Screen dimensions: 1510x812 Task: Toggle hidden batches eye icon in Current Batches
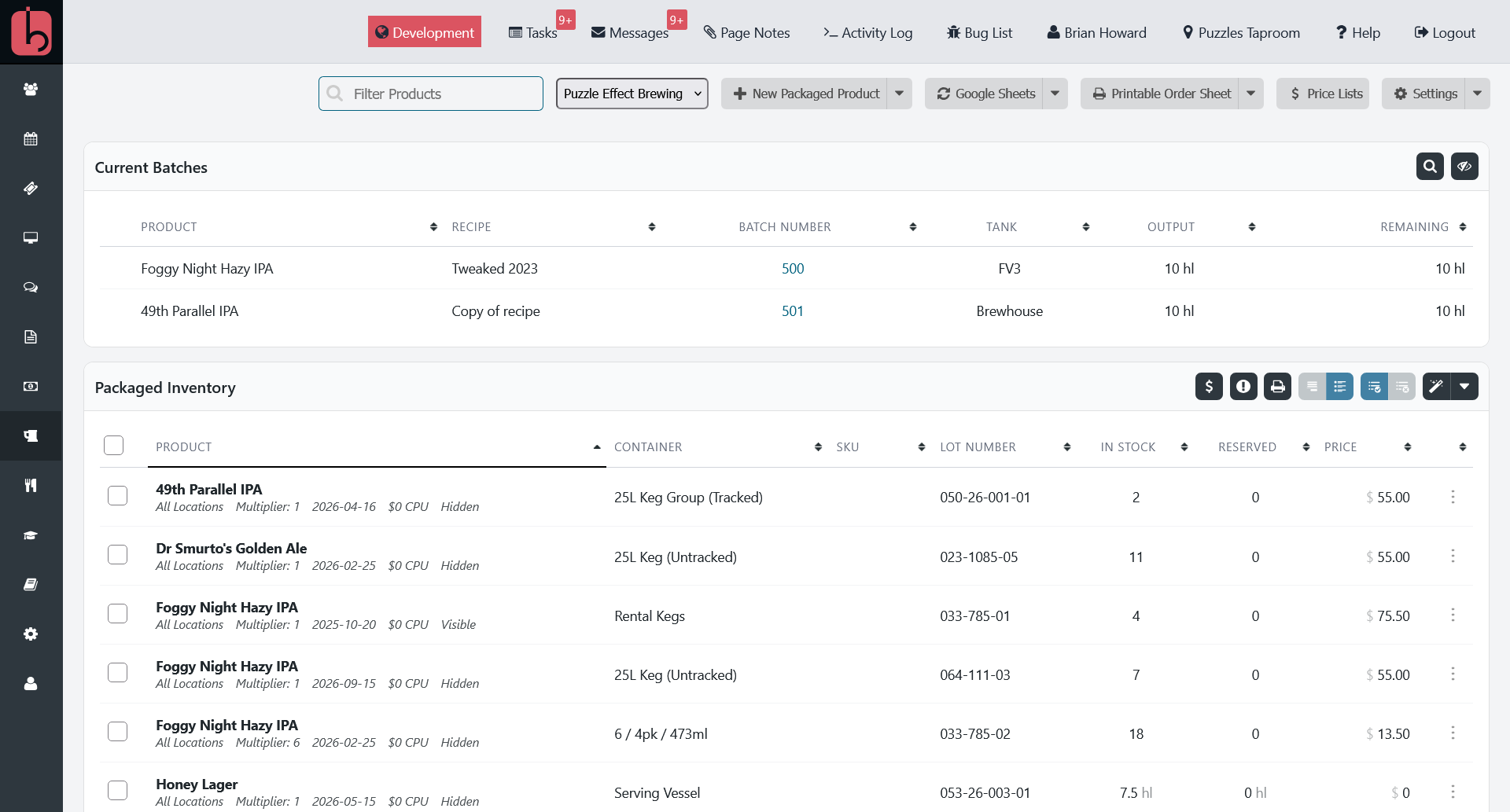[x=1464, y=166]
